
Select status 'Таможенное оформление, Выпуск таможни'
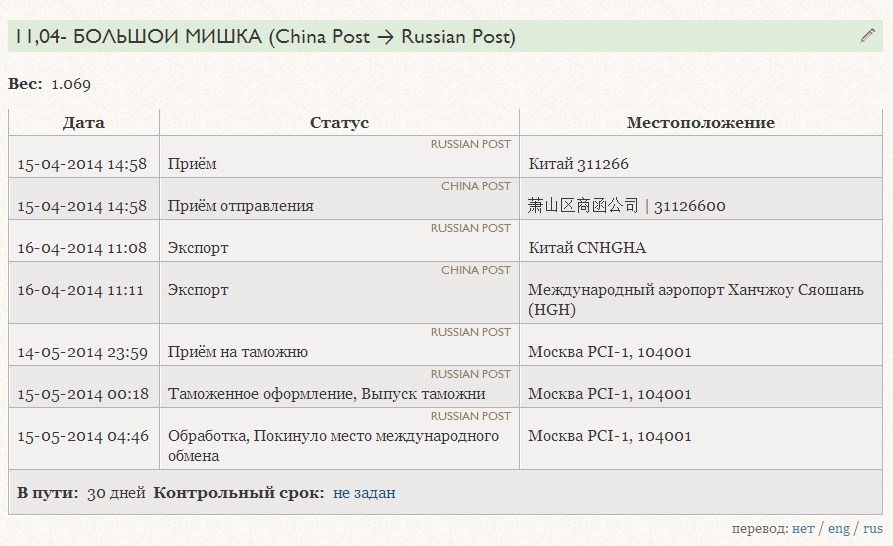(326, 394)
